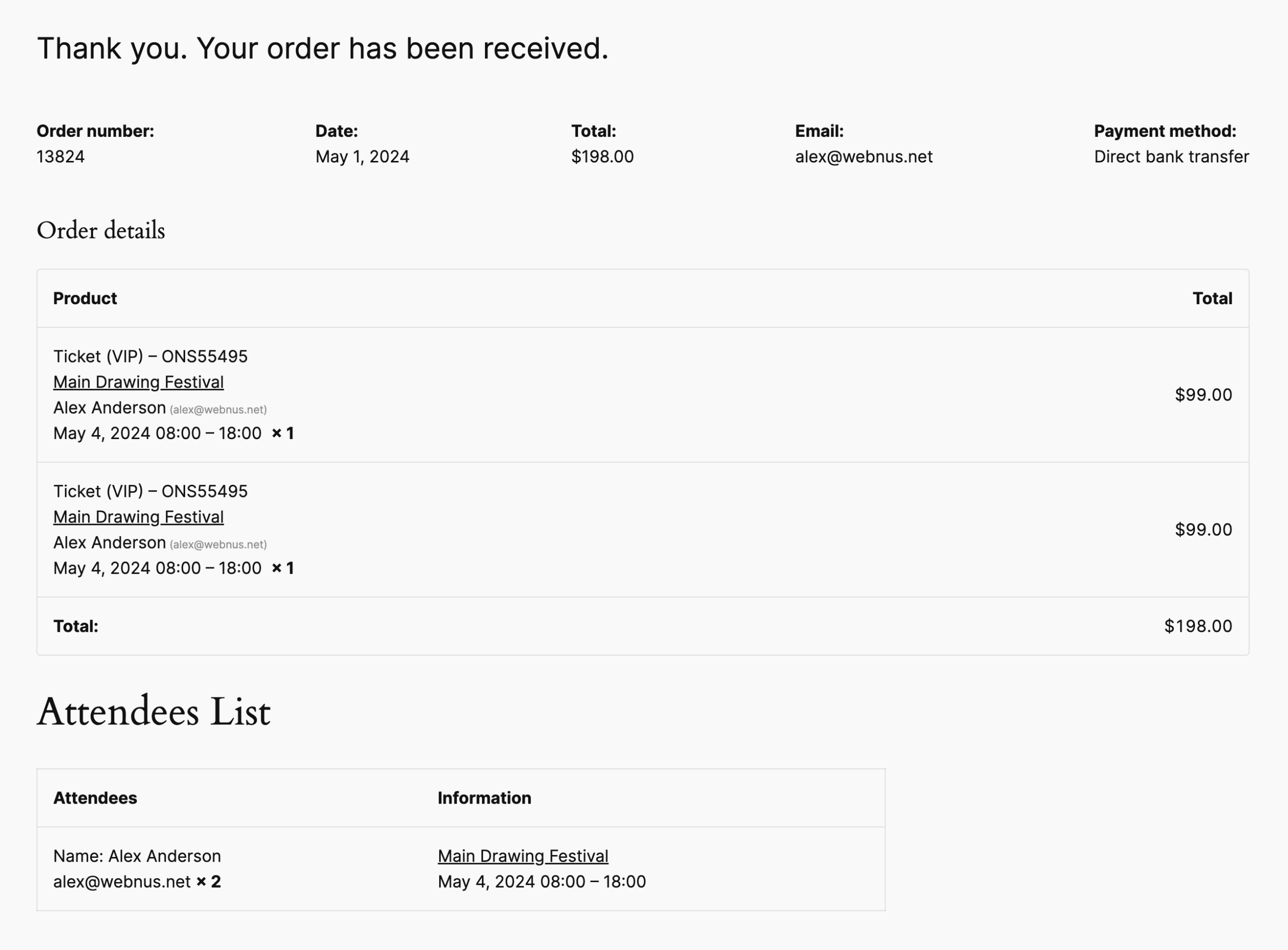Click the Total column header in Order details
This screenshot has width=1288, height=950.
coord(1212,298)
